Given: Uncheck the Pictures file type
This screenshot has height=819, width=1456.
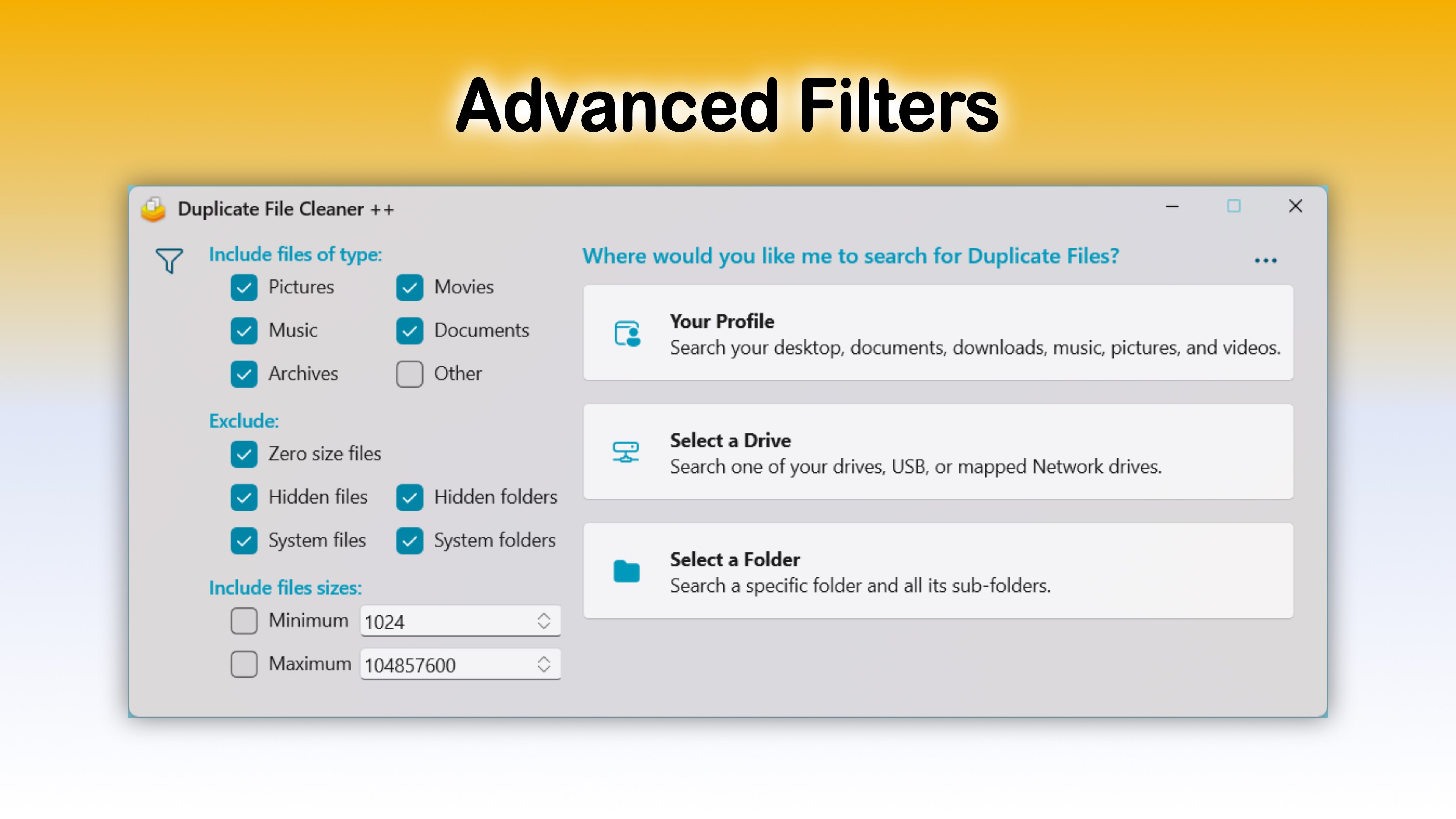Looking at the screenshot, I should (244, 288).
